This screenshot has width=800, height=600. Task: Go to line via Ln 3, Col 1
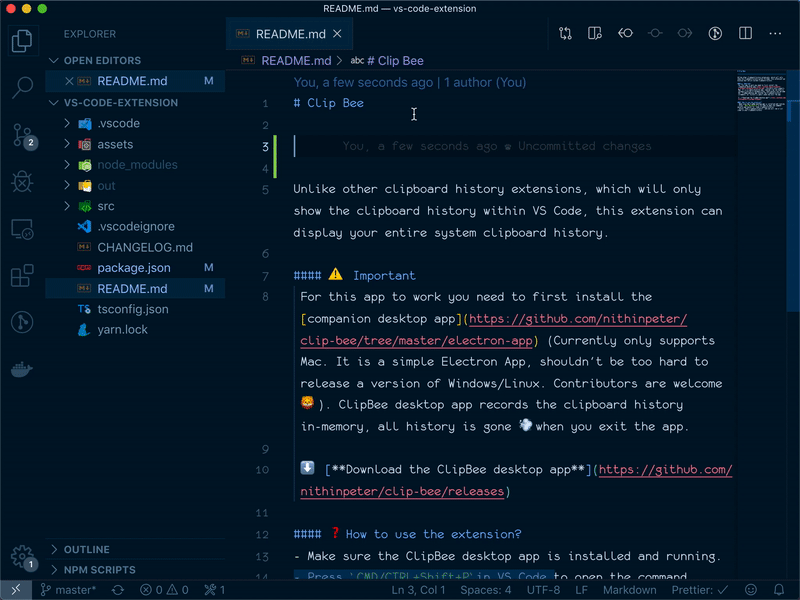(x=418, y=590)
